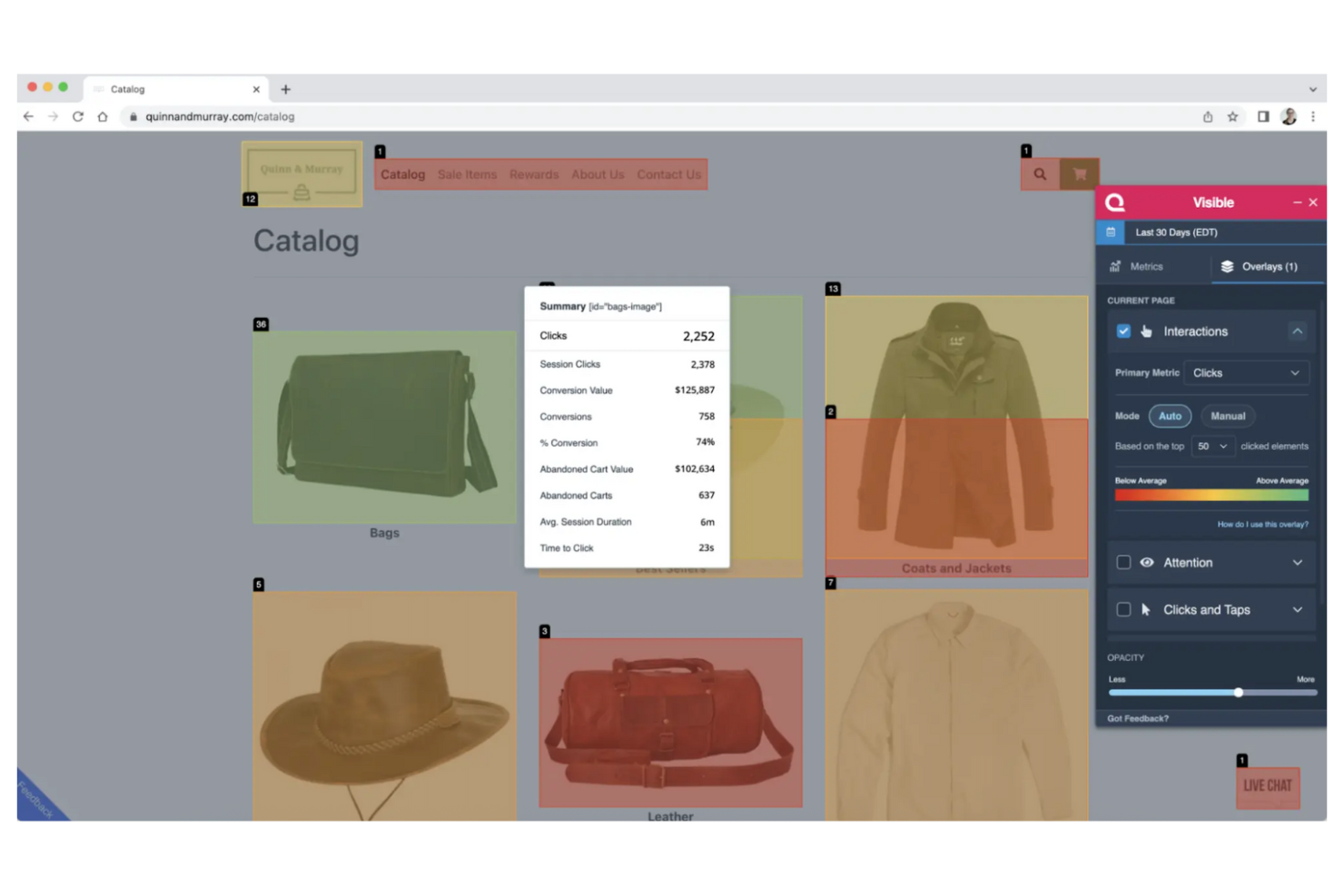This screenshot has width=1344, height=896.
Task: Click the Overlays layers icon
Action: [1229, 266]
